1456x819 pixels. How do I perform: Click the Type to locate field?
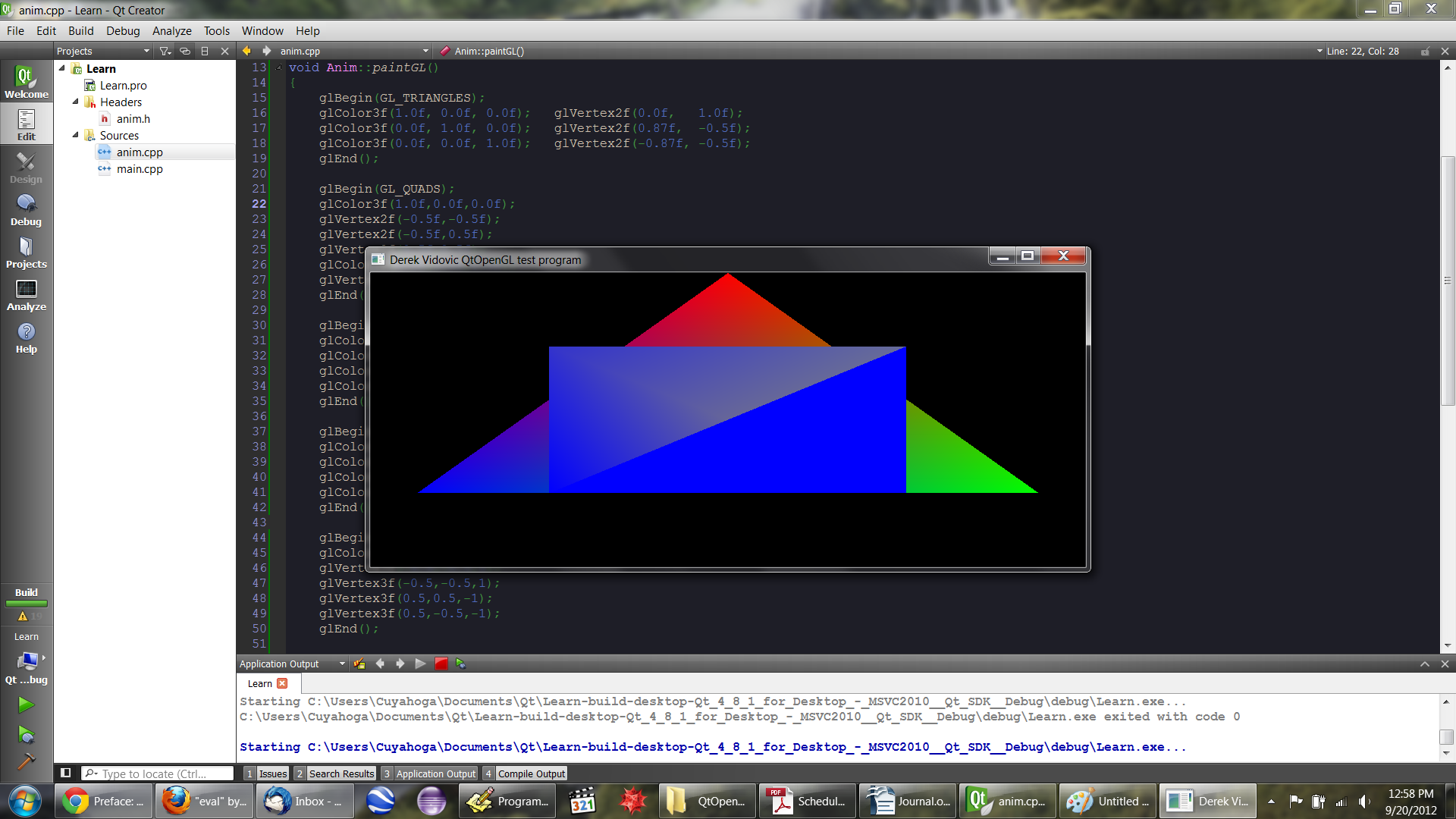tap(158, 773)
